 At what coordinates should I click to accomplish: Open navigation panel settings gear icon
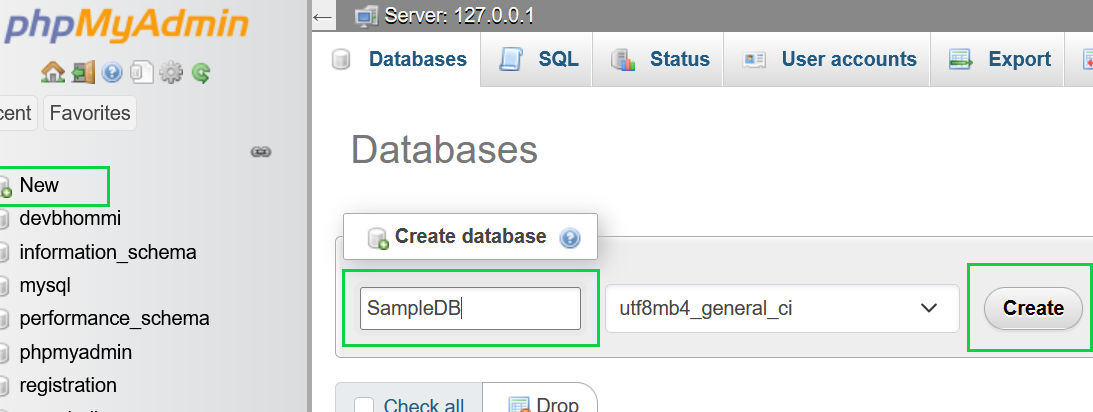[x=171, y=72]
